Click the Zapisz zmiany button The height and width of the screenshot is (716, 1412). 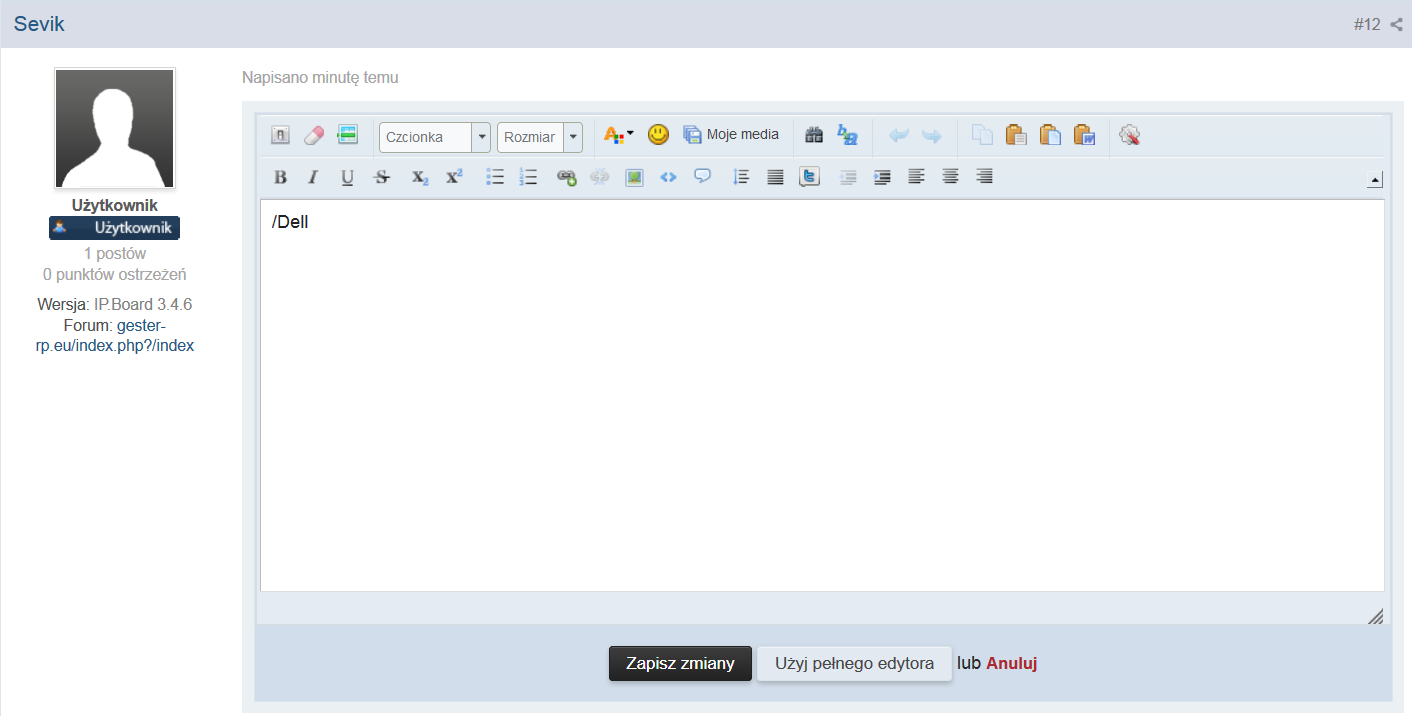click(x=680, y=663)
